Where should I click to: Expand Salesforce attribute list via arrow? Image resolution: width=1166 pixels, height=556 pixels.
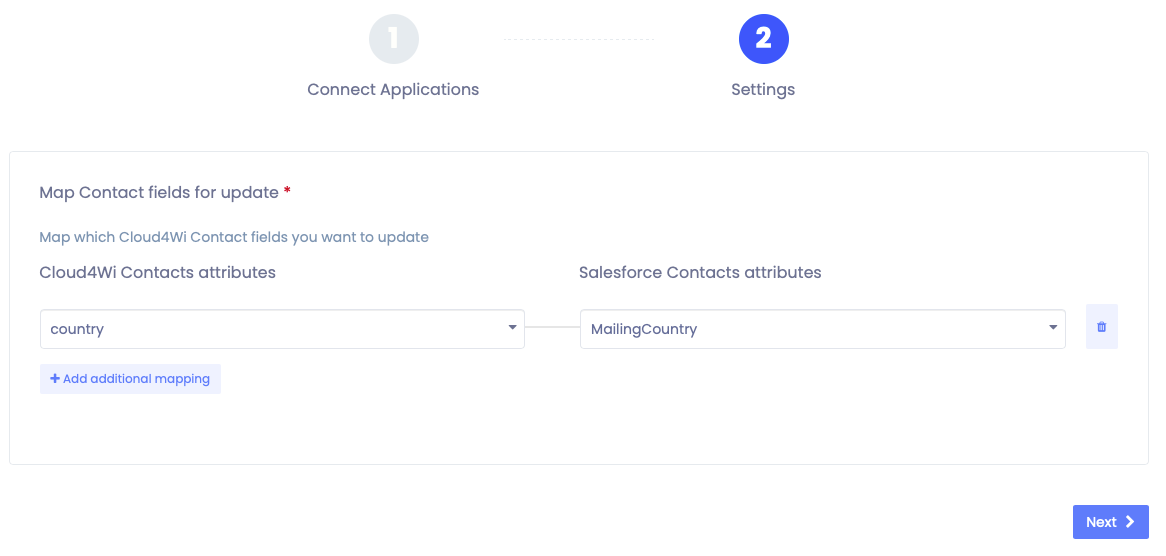(x=1053, y=327)
